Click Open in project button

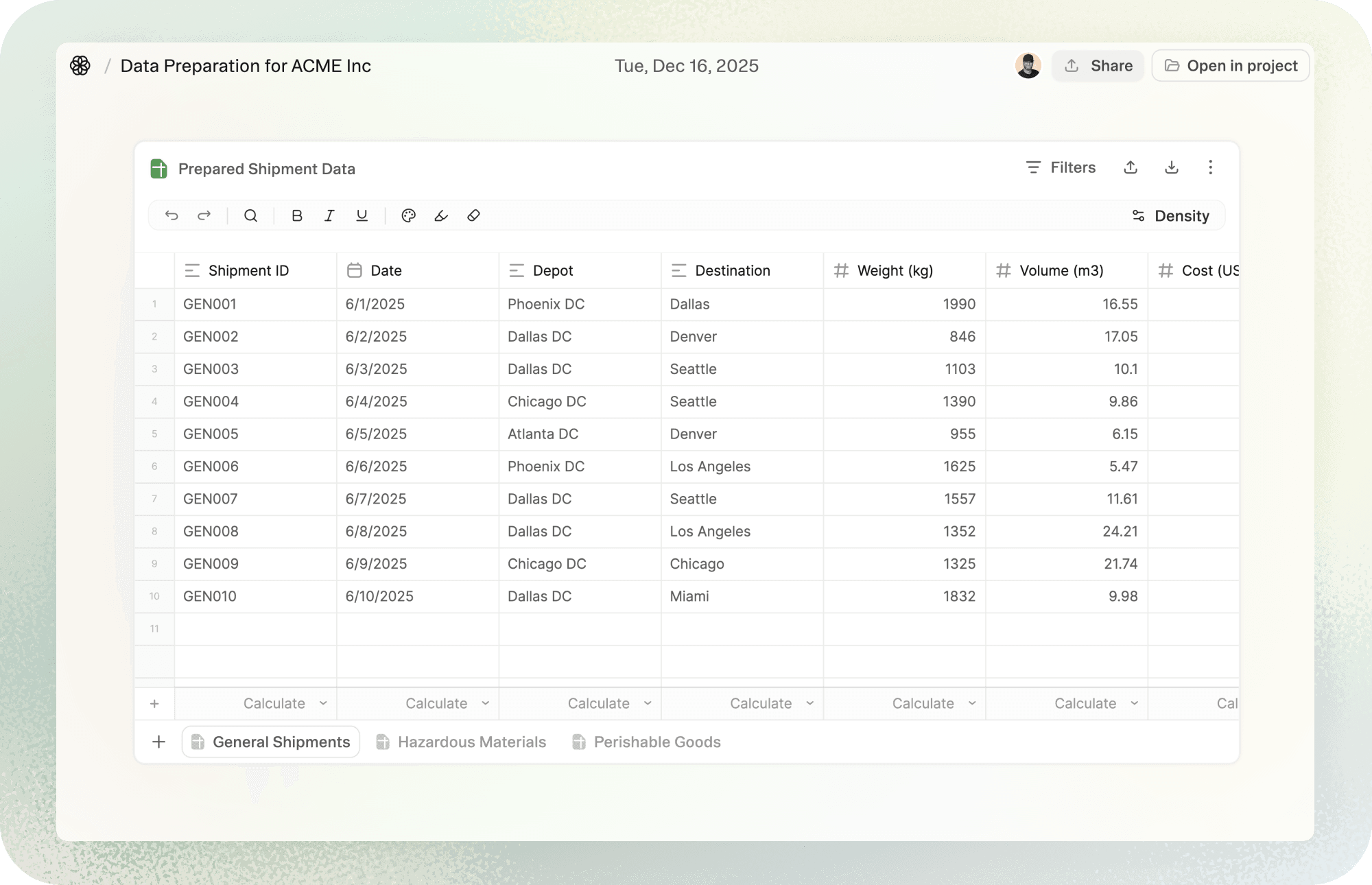click(x=1231, y=66)
